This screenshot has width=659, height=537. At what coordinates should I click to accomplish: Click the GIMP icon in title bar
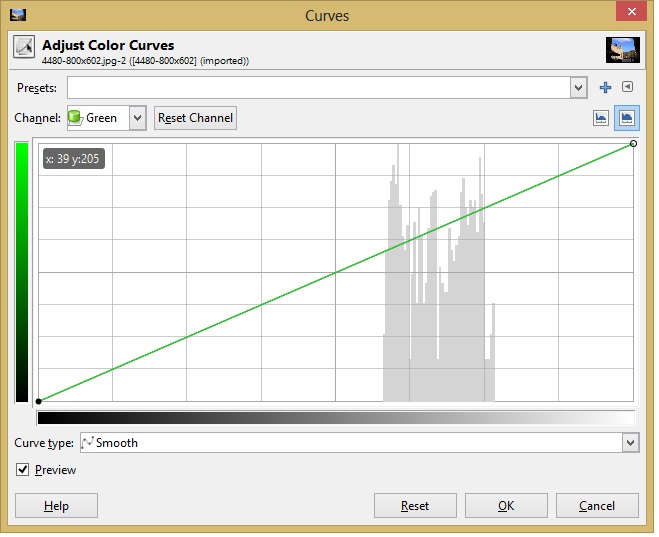click(x=16, y=15)
